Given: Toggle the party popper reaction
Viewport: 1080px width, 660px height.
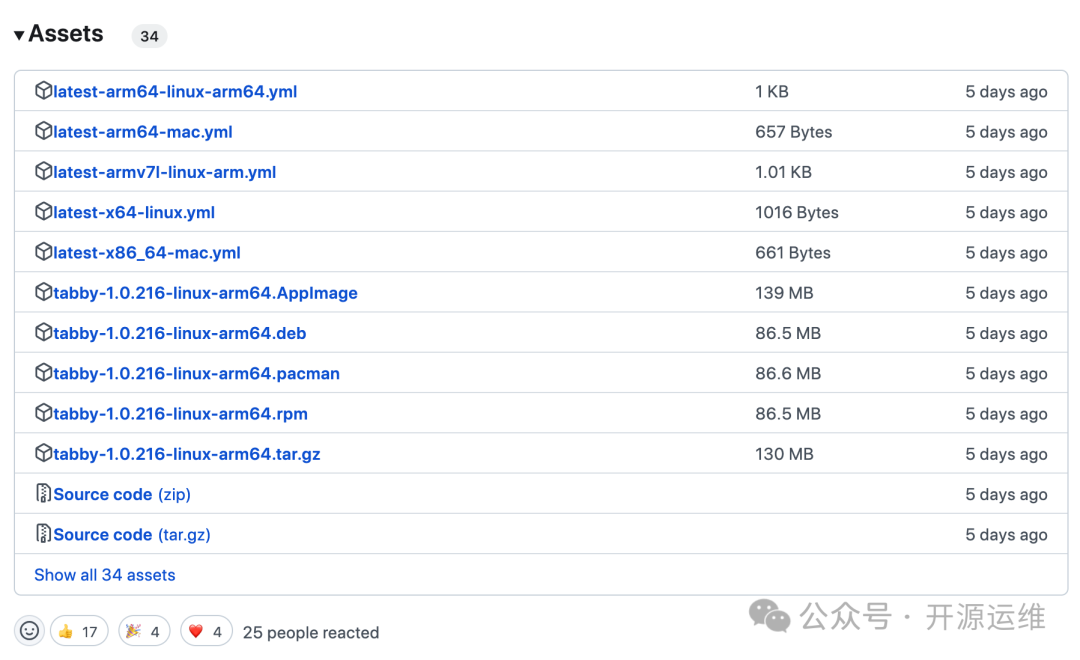Looking at the screenshot, I should click(x=144, y=631).
